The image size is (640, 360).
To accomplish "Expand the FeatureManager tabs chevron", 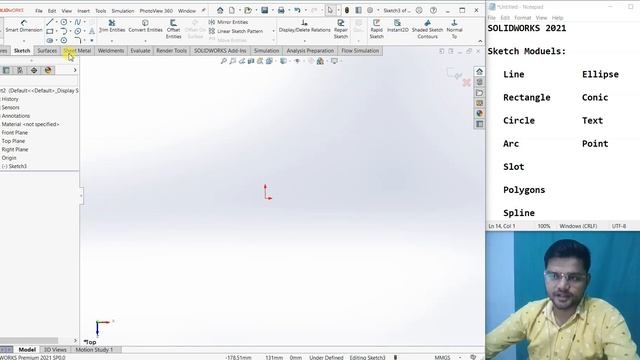I will tap(75, 70).
